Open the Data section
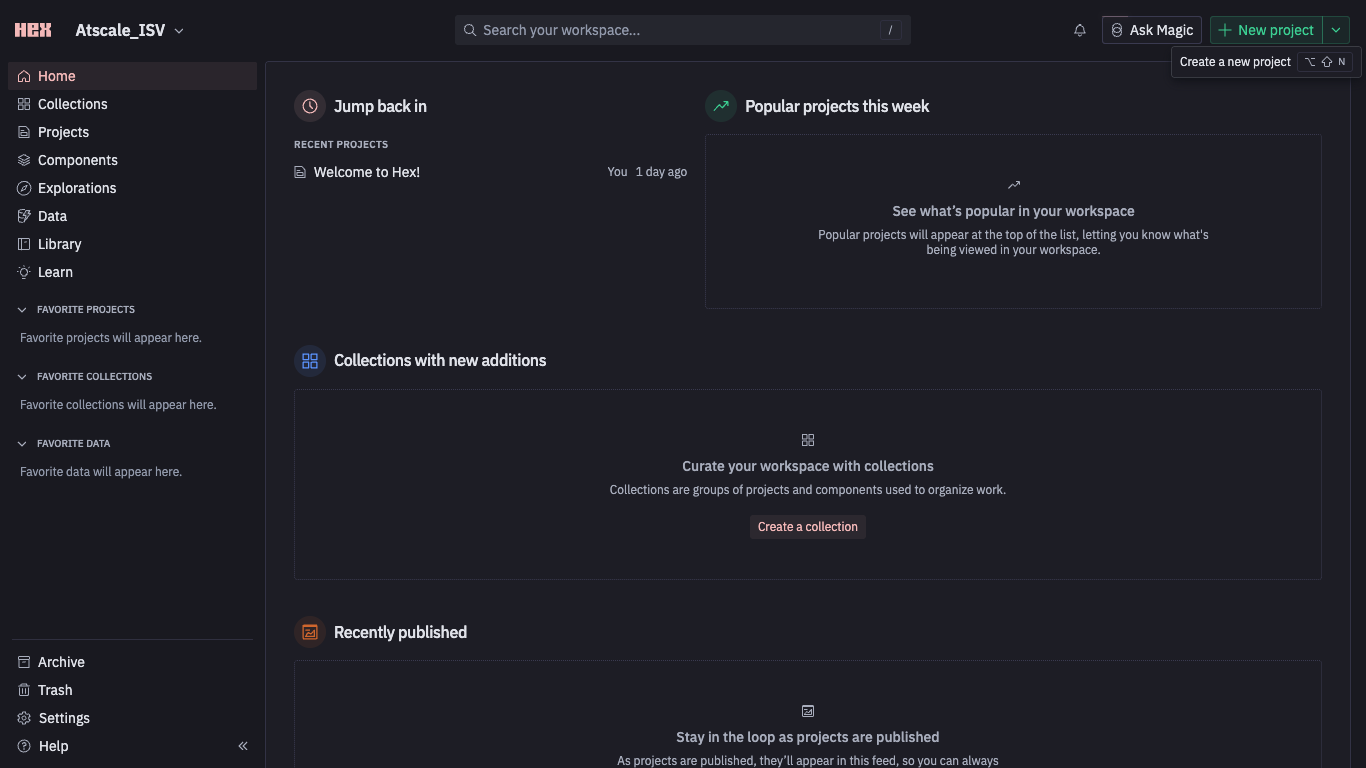 click(52, 216)
